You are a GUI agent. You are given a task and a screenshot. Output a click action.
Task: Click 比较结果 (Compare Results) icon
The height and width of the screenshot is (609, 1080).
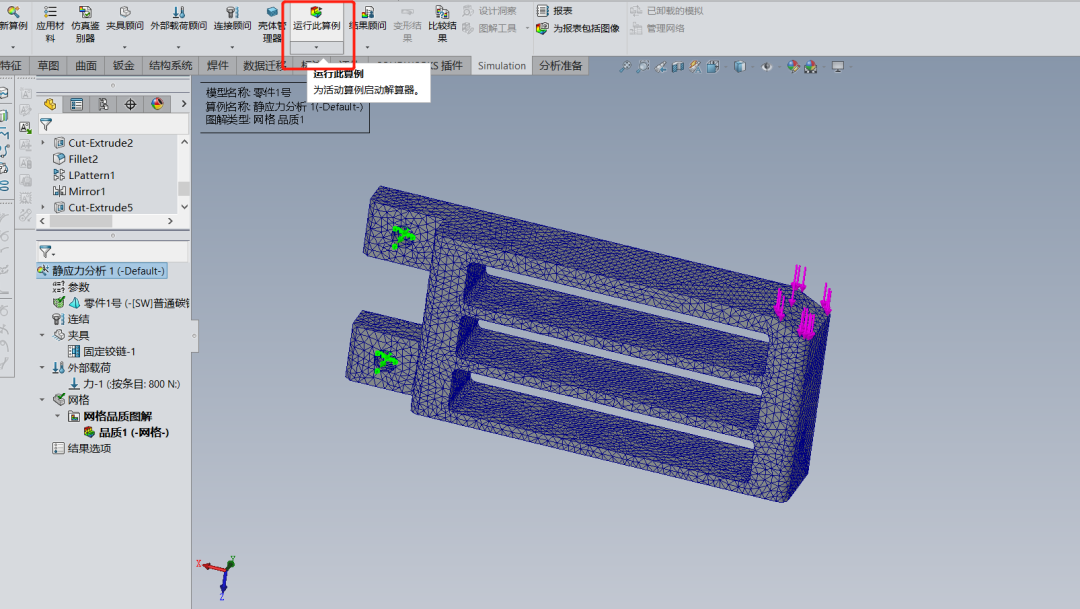(442, 24)
